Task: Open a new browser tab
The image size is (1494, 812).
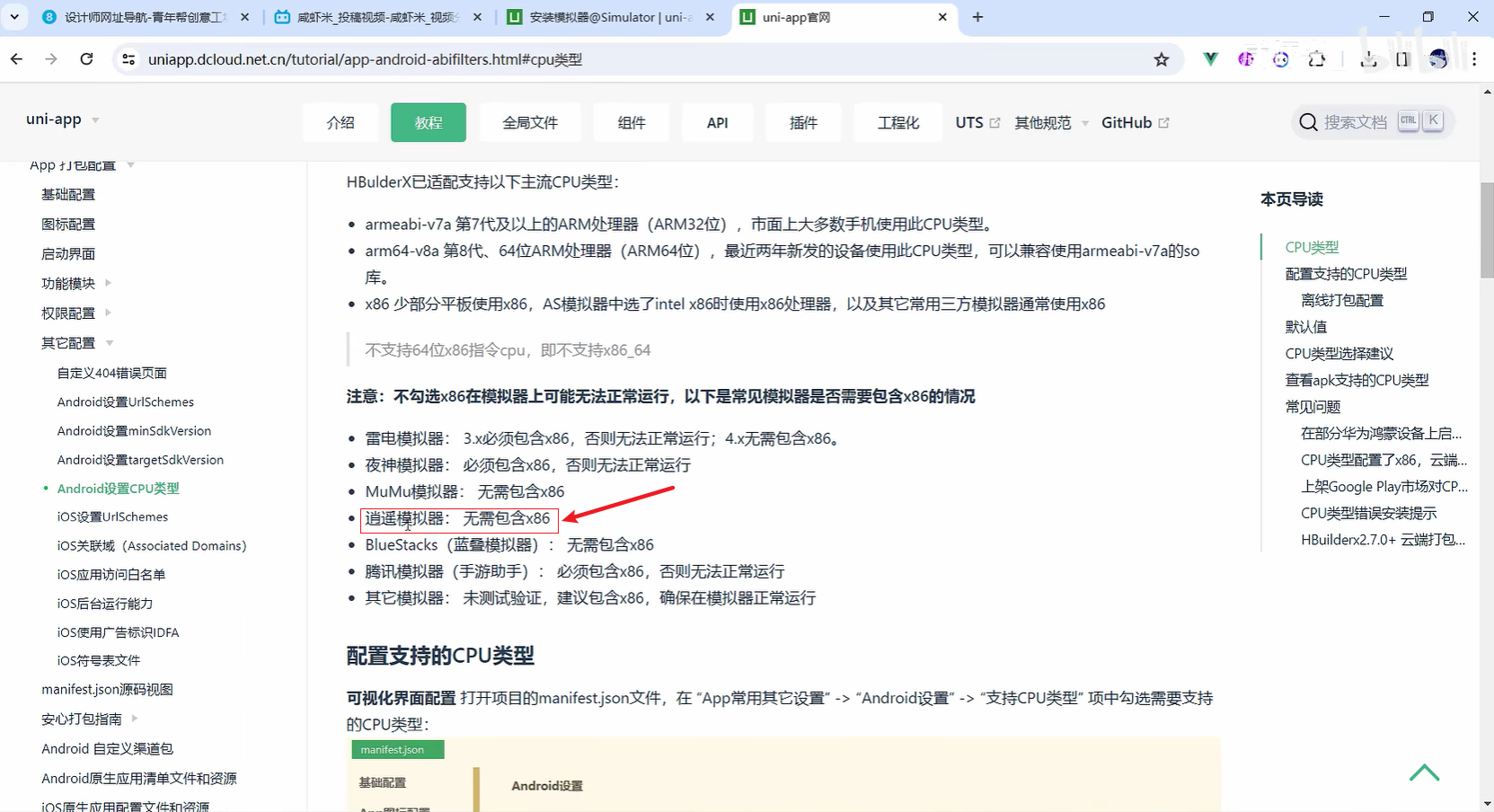Action: [977, 17]
